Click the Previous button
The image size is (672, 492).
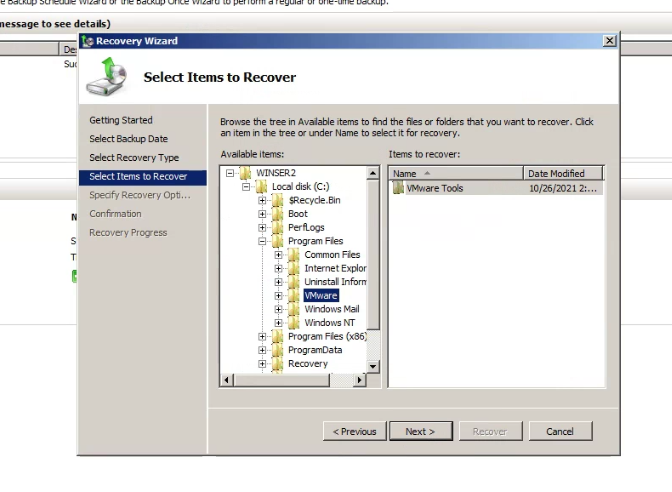pyautogui.click(x=355, y=431)
